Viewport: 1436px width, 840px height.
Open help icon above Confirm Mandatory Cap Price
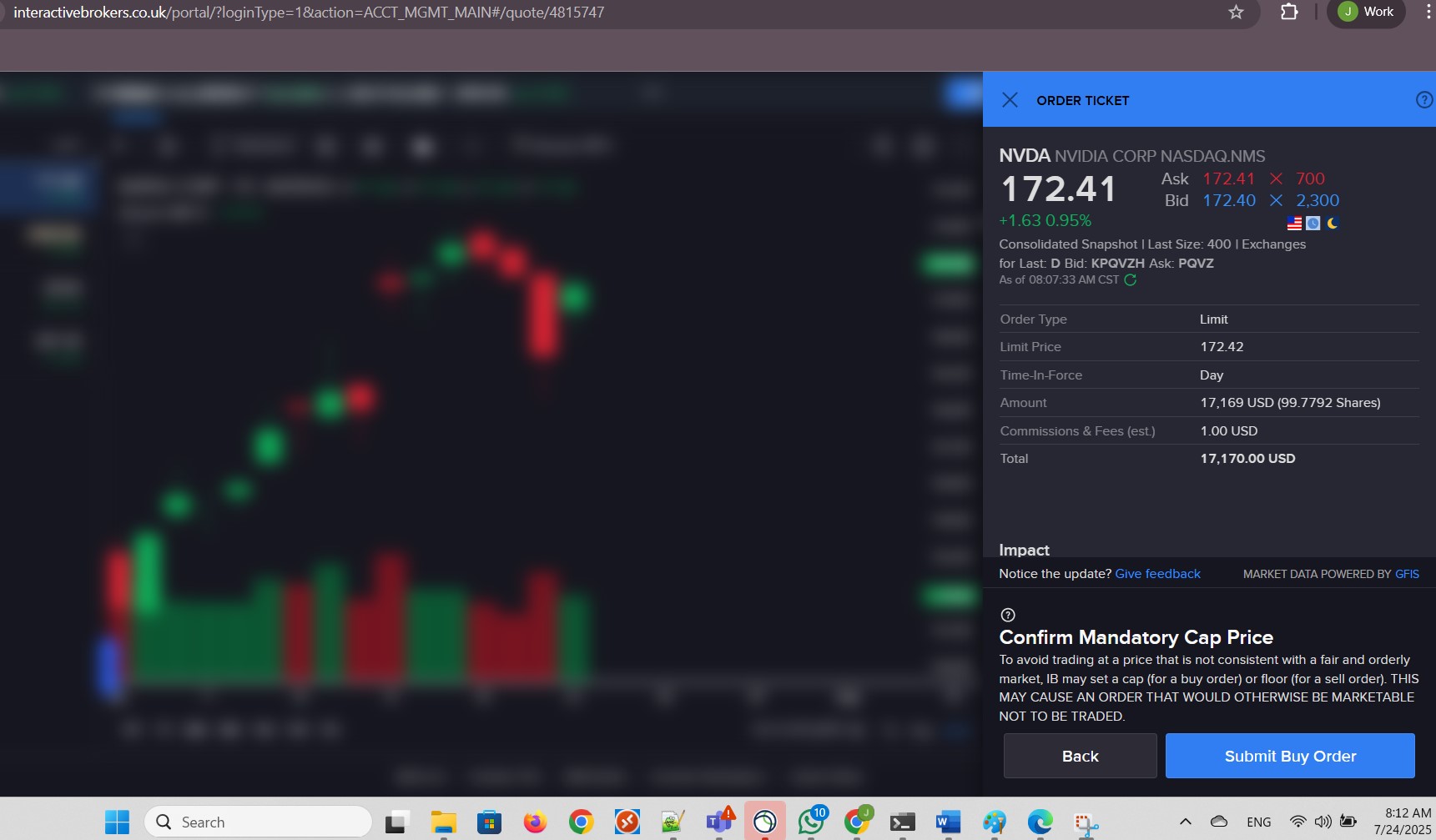click(1008, 615)
